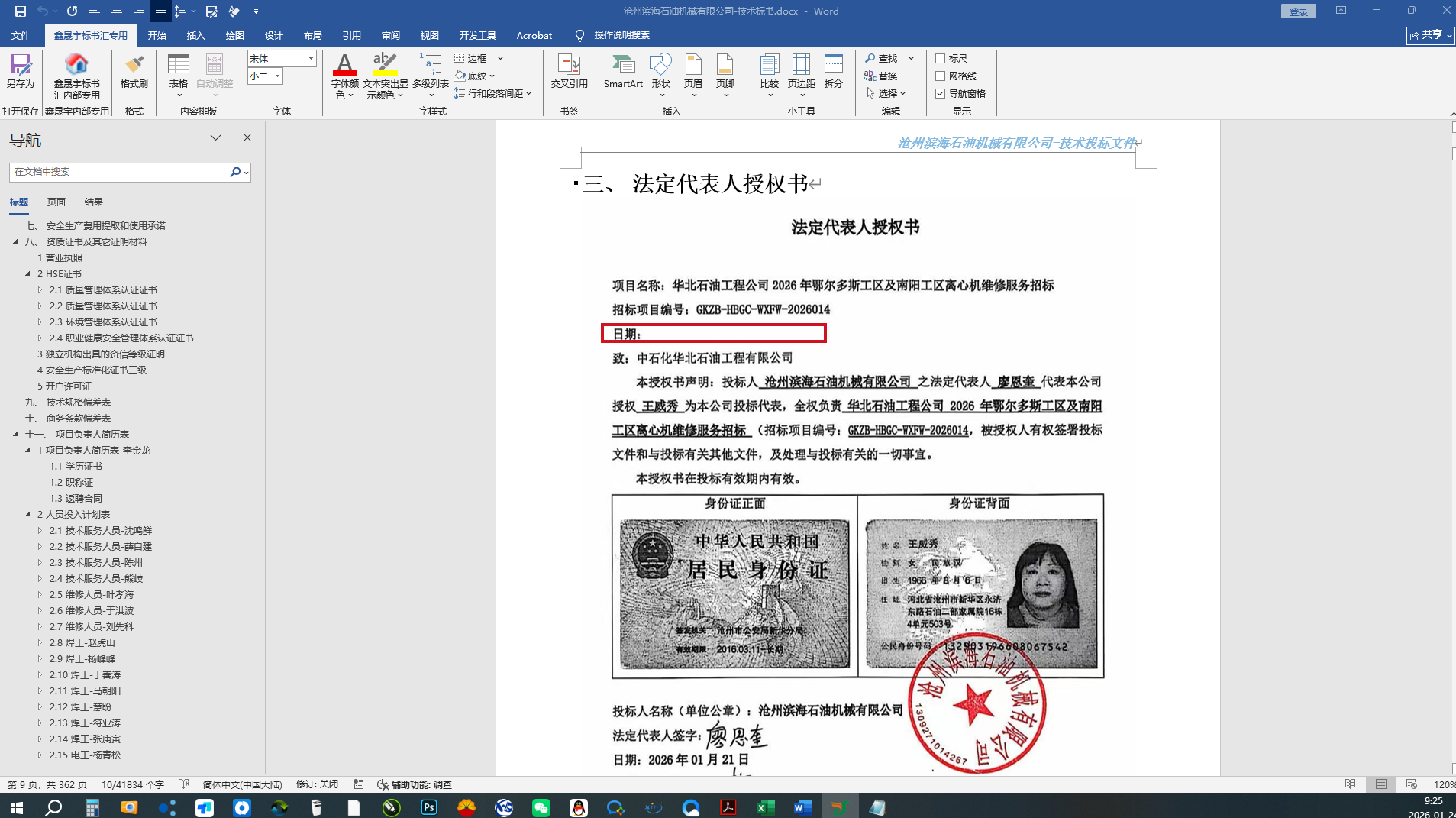The image size is (1456, 818).
Task: Expand the 2.1 质量管理体系认证证书 heading
Action: click(40, 289)
